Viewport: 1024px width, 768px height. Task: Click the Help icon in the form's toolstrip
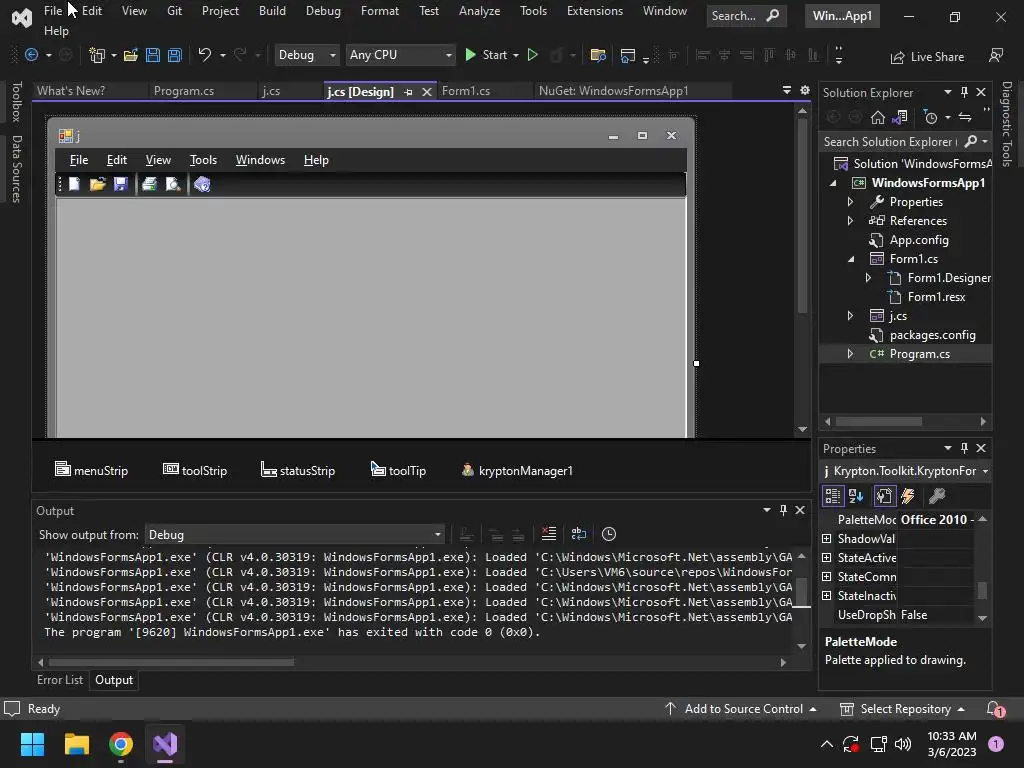(x=202, y=185)
